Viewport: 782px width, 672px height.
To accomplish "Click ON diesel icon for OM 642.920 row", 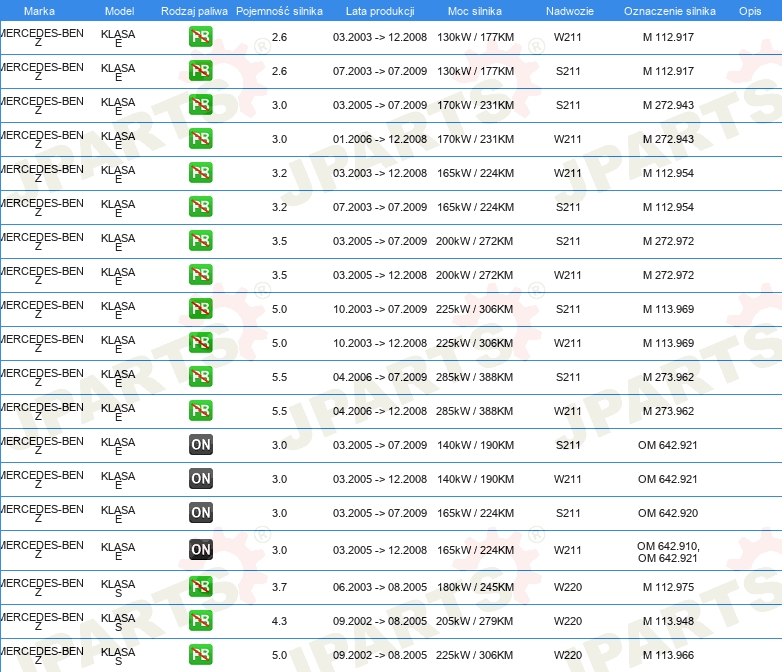I will click(x=200, y=512).
